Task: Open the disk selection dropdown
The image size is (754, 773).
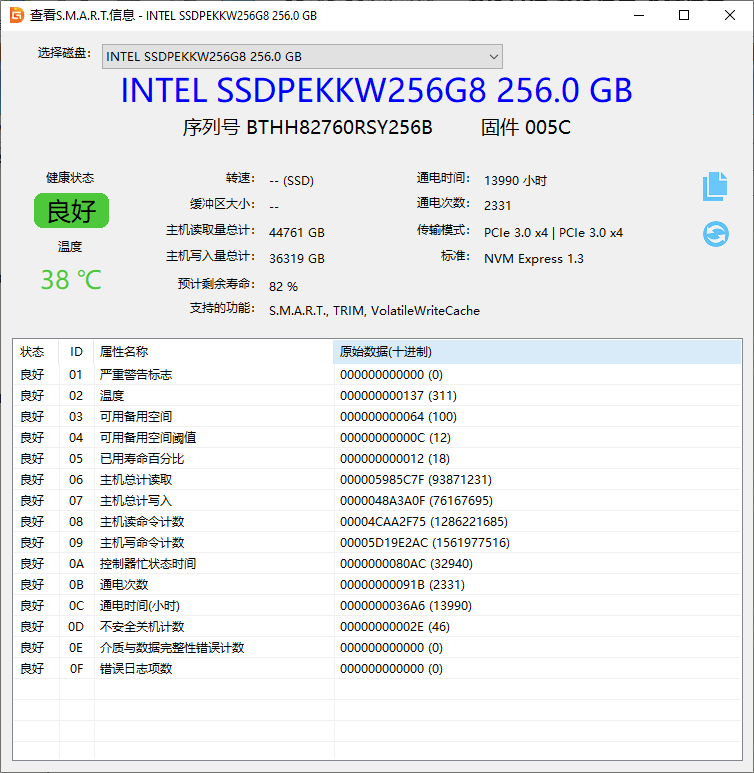Action: (302, 57)
